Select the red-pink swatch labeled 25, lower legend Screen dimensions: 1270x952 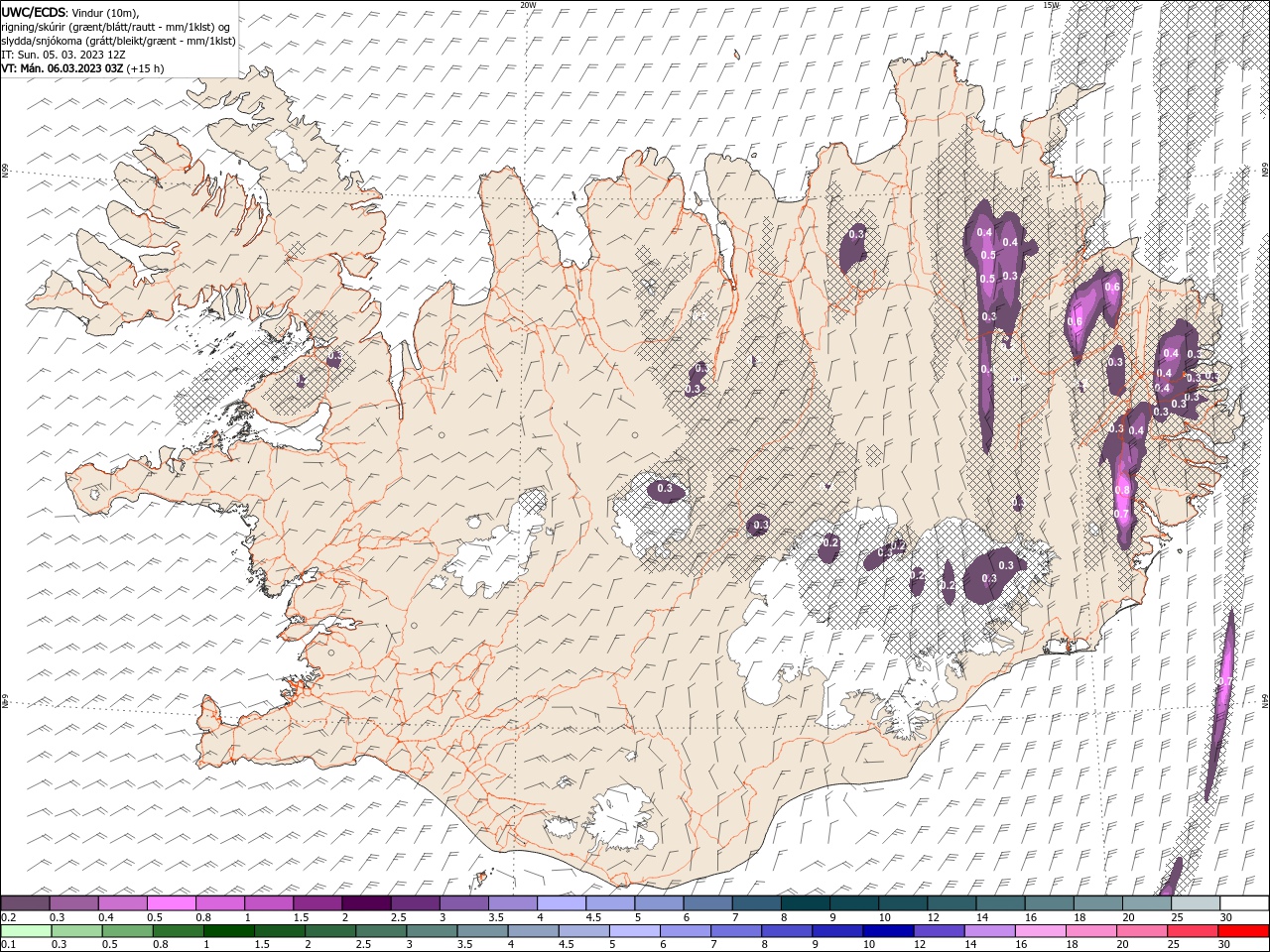[x=1192, y=931]
